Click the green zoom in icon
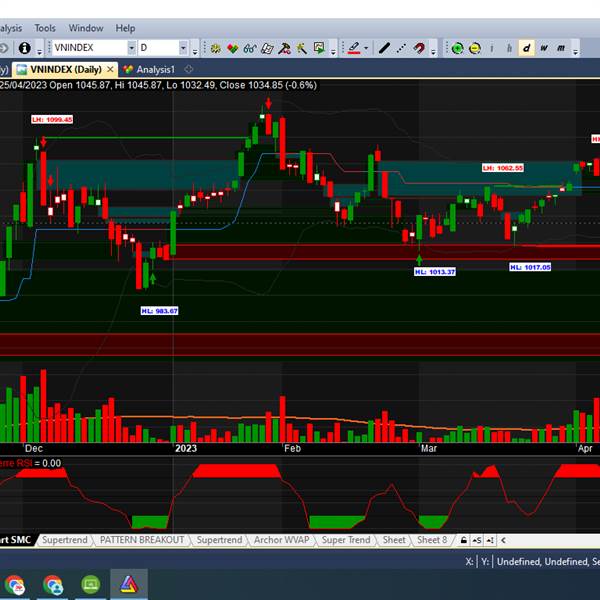 pos(457,49)
